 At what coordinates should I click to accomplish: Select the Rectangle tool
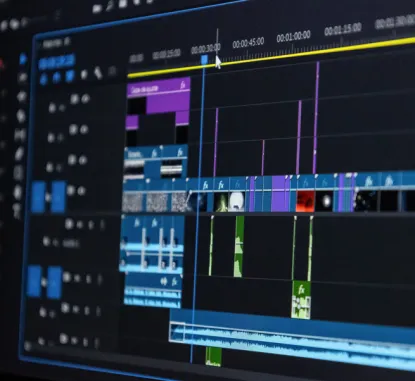[19, 173]
